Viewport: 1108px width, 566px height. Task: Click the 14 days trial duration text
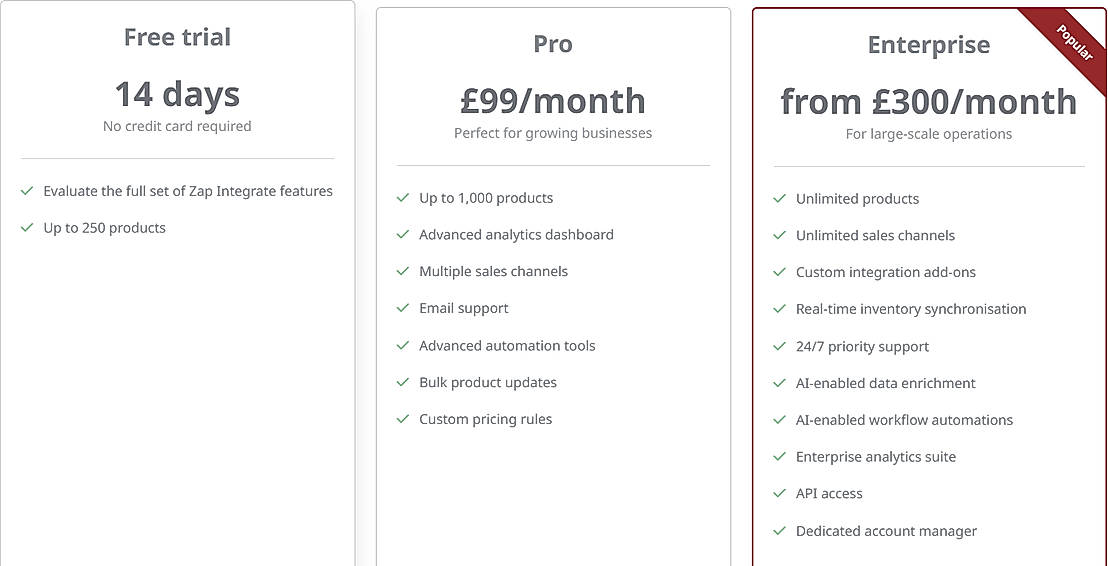(177, 94)
